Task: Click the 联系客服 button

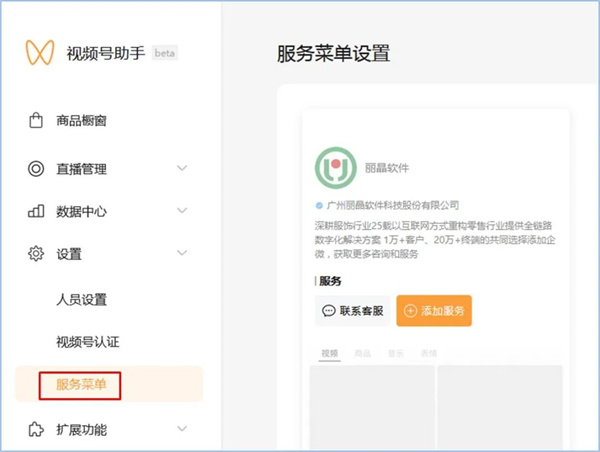Action: click(352, 311)
